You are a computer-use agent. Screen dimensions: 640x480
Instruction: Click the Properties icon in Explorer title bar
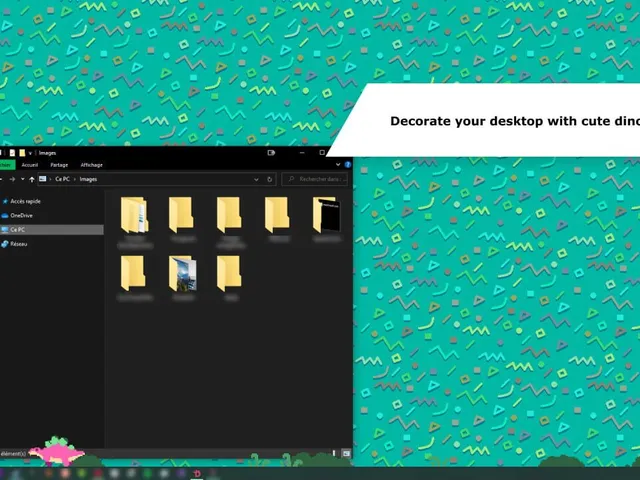[12, 153]
